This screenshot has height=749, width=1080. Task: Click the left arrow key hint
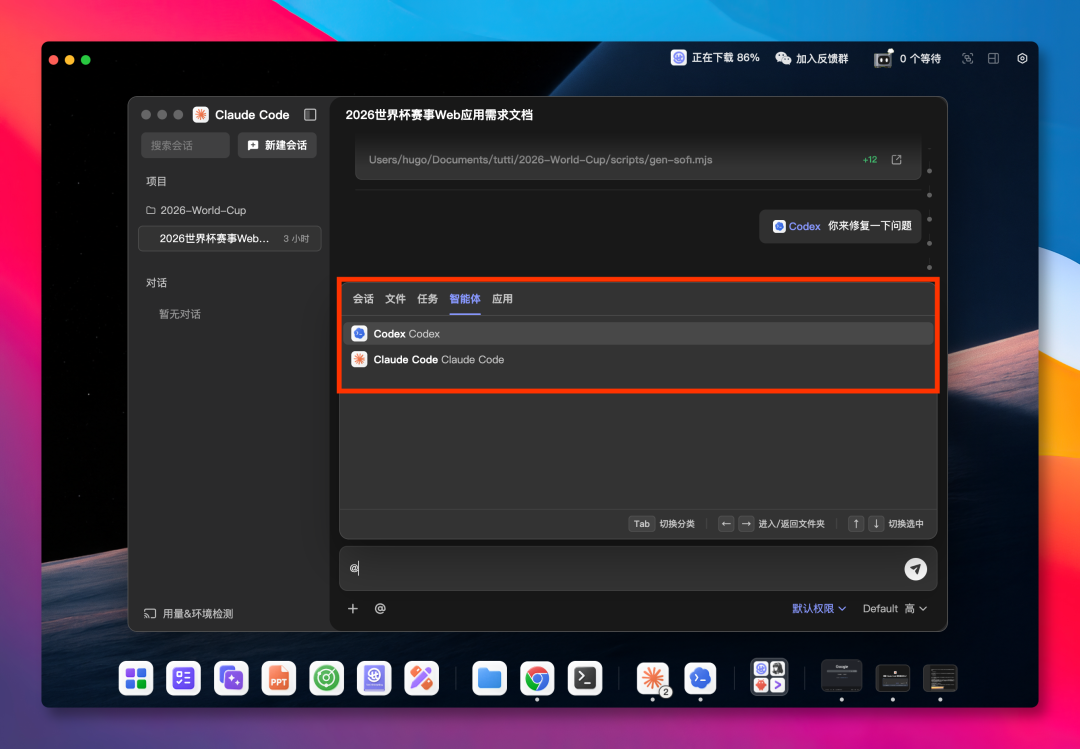(726, 524)
